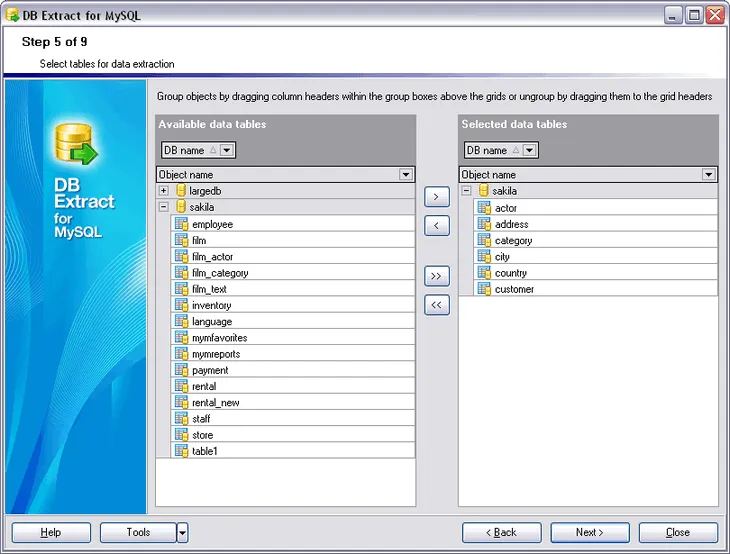Click the mymfavorites table icon
The height and width of the screenshot is (554, 730).
[x=181, y=338]
